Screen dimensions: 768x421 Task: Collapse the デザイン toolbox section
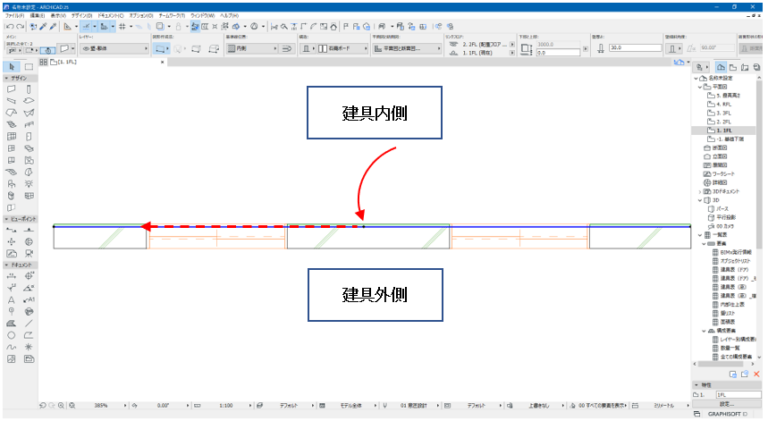pos(6,78)
